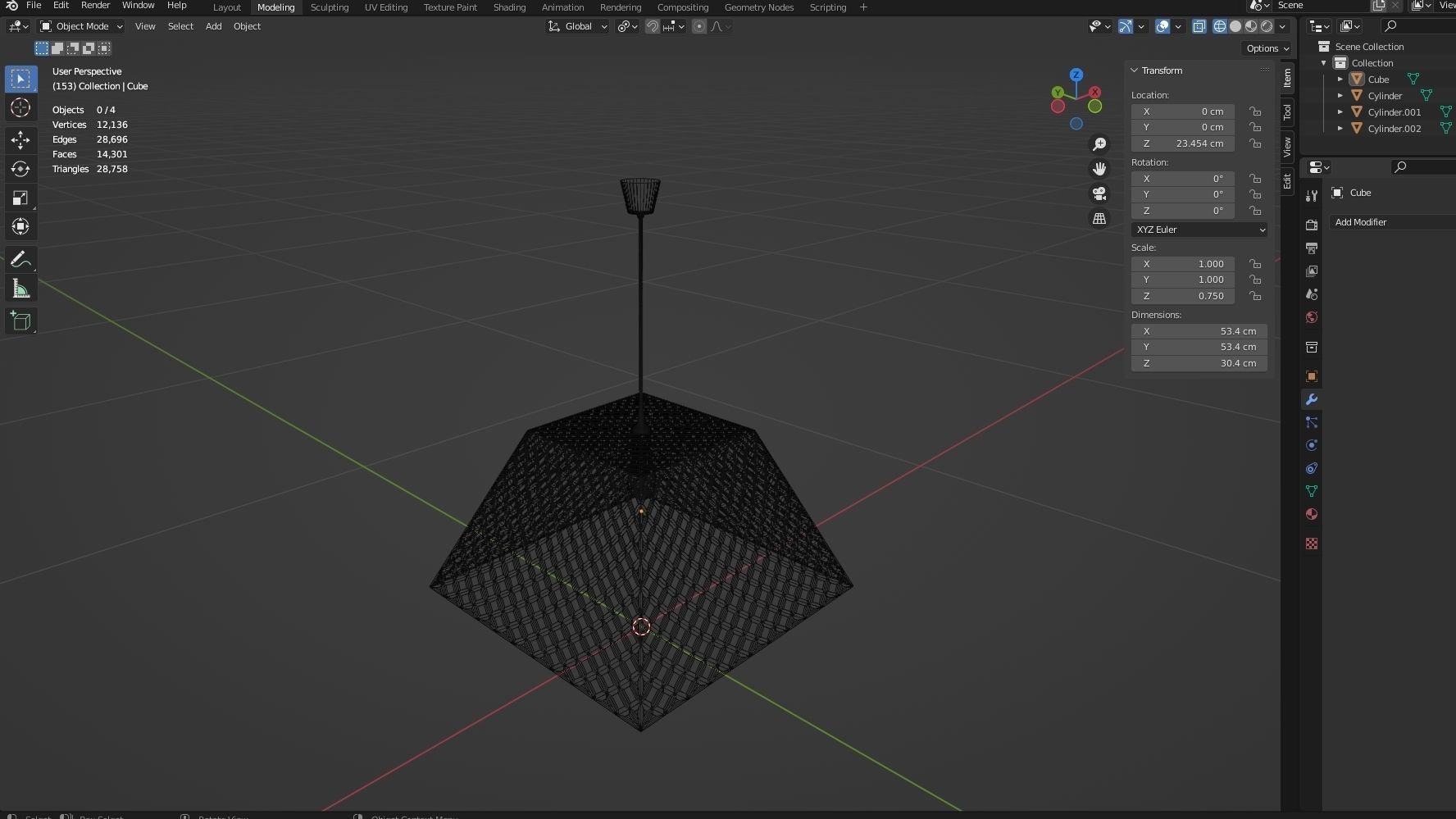Click the pan view hand icon

click(x=1099, y=169)
